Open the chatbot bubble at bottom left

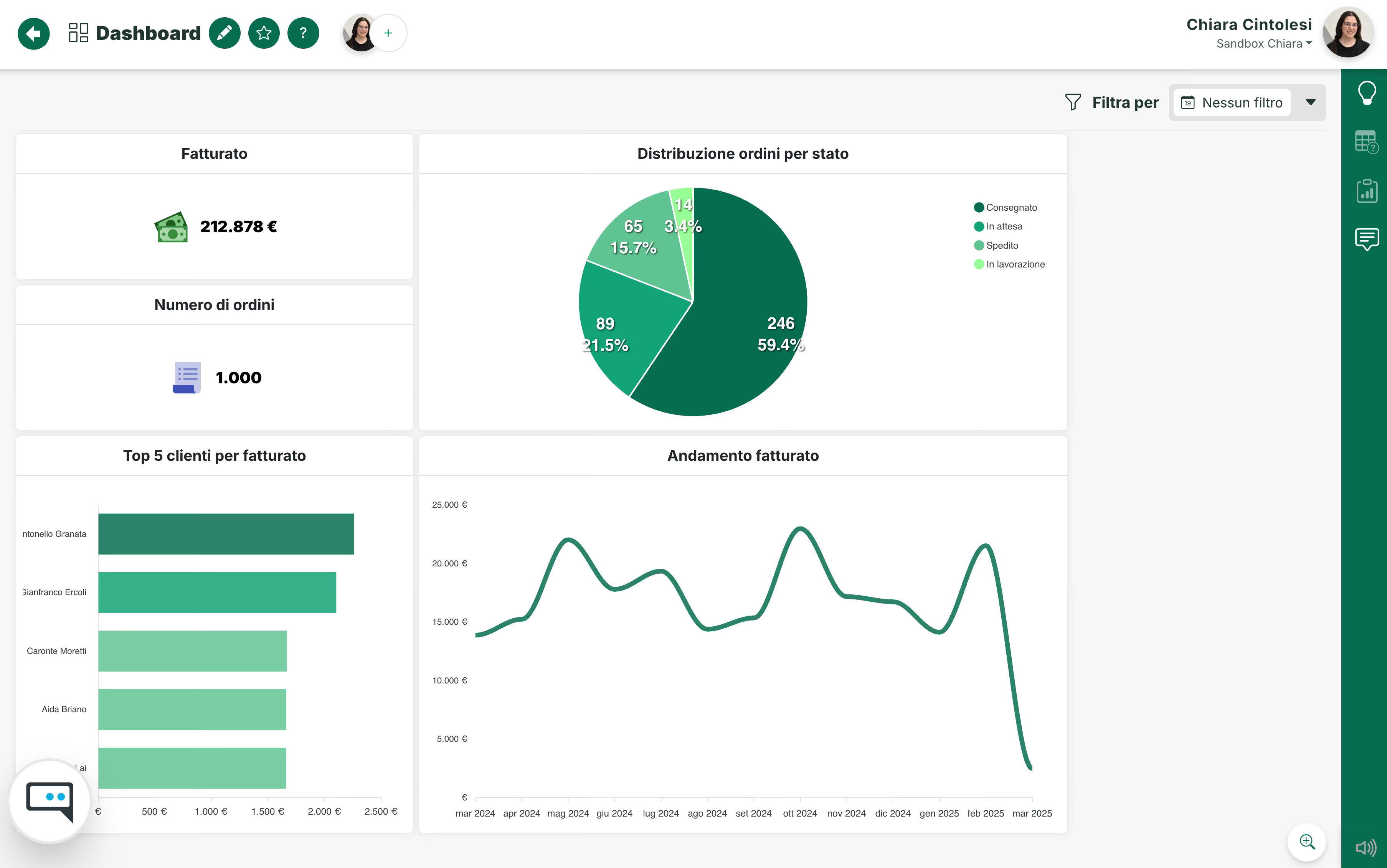pos(50,801)
